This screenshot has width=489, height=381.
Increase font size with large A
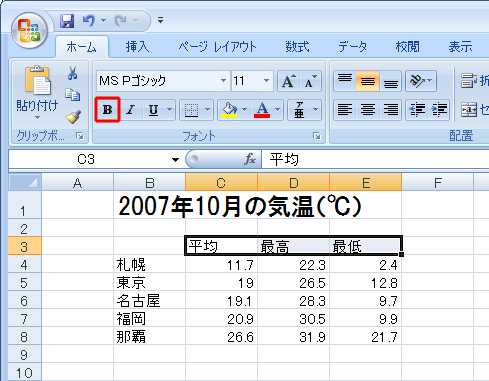tap(288, 81)
